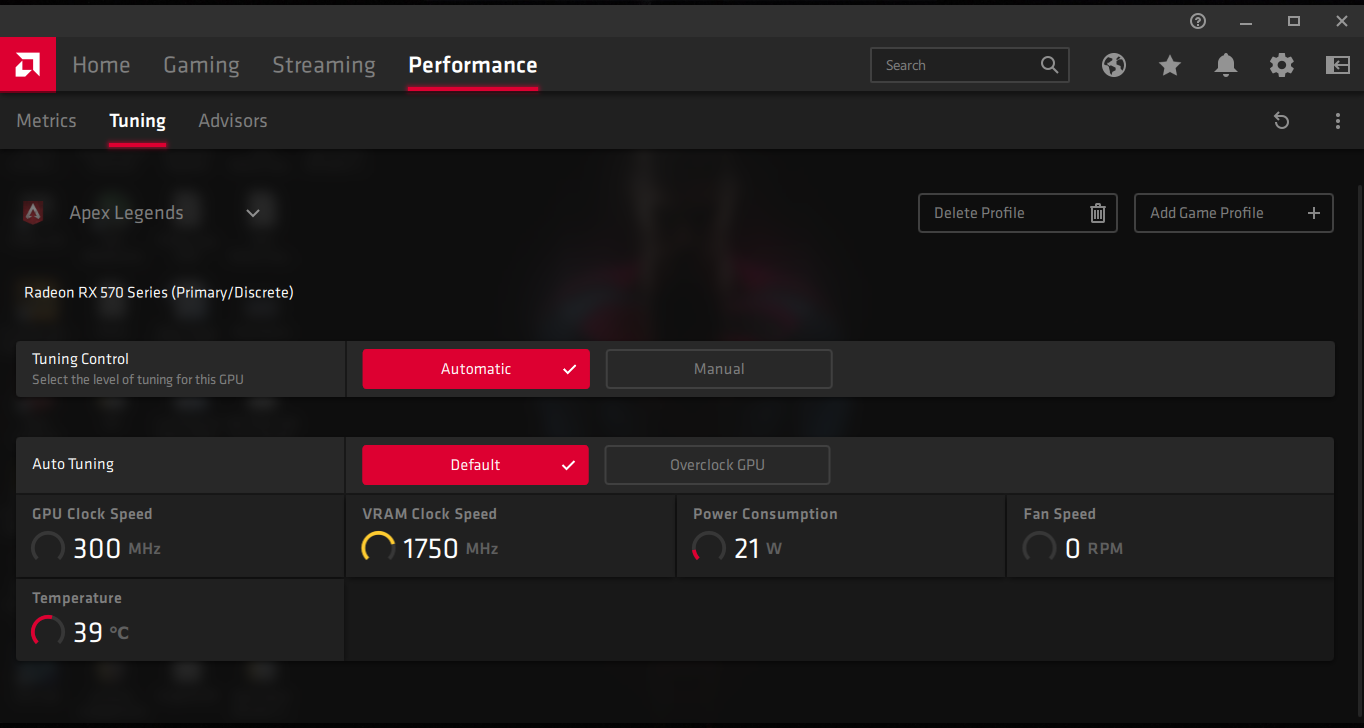Click plus icon in Add Game Profile
The height and width of the screenshot is (728, 1364).
1314,213
